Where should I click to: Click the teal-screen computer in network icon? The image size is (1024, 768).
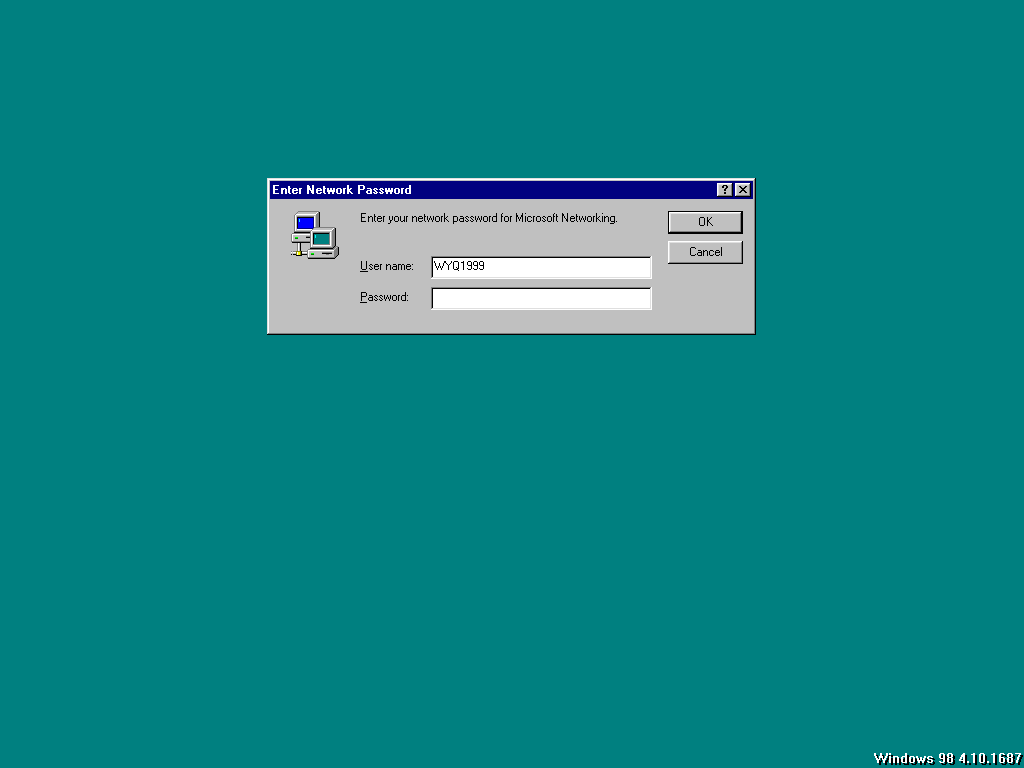pyautogui.click(x=323, y=243)
